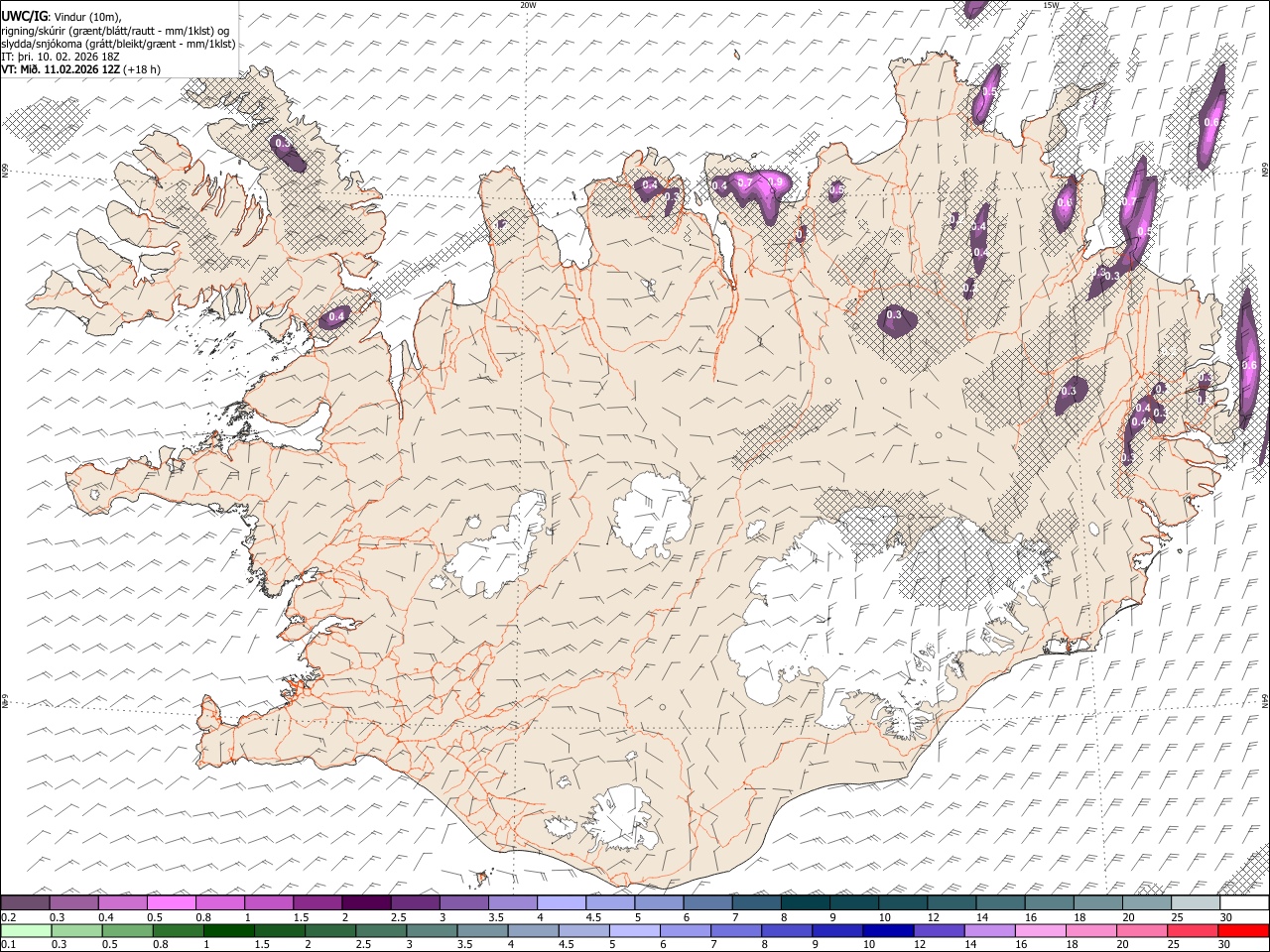
Task: Pick the snow-scale swatch starting at 1.5
Action: pos(317,903)
